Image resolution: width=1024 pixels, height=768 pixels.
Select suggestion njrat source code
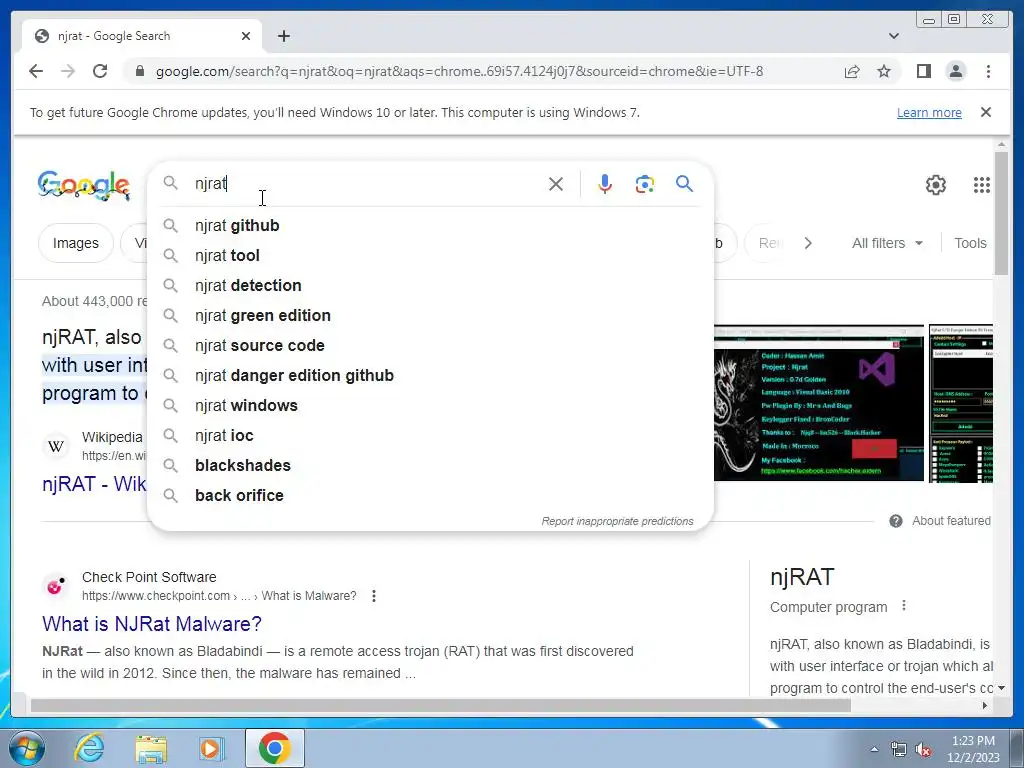431,345
